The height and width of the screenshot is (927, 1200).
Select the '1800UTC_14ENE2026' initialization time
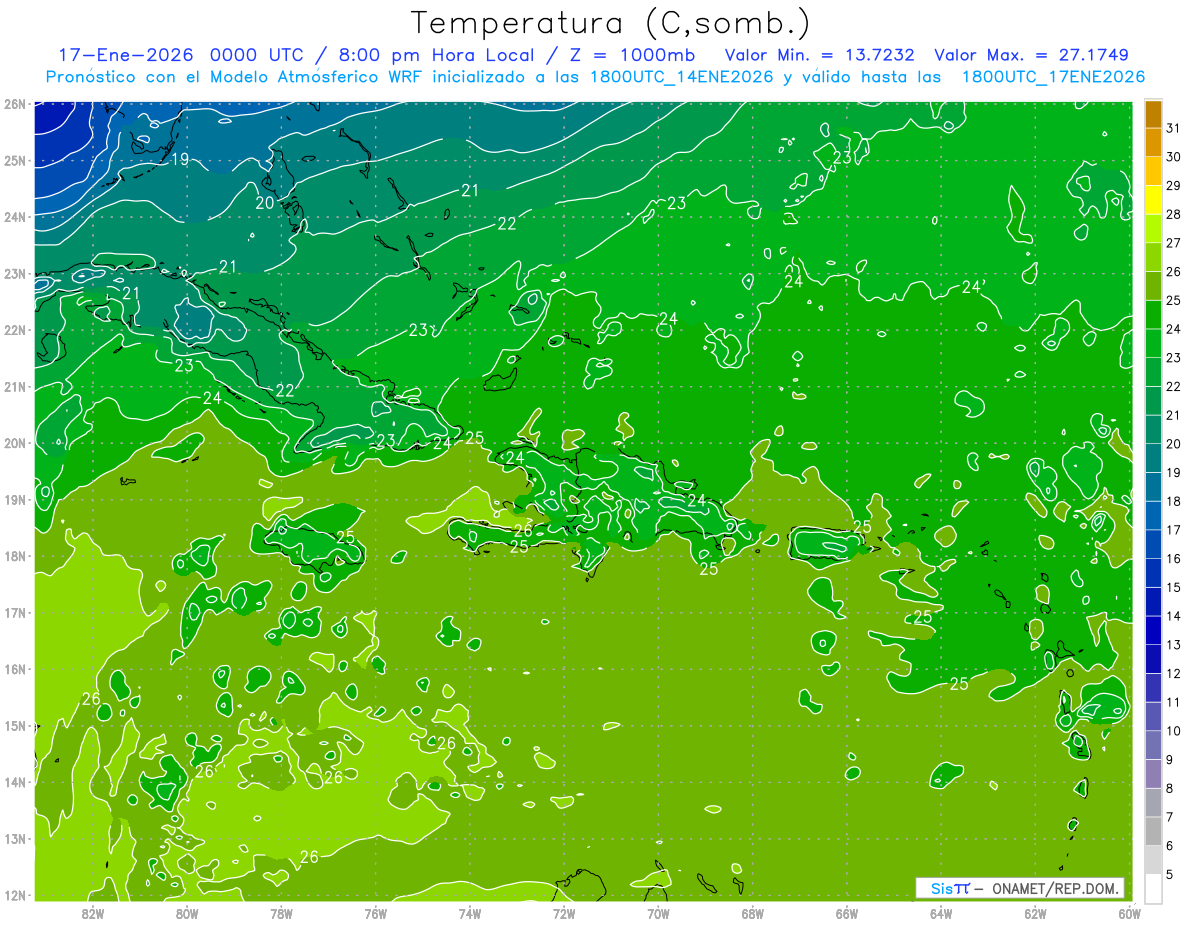point(682,77)
